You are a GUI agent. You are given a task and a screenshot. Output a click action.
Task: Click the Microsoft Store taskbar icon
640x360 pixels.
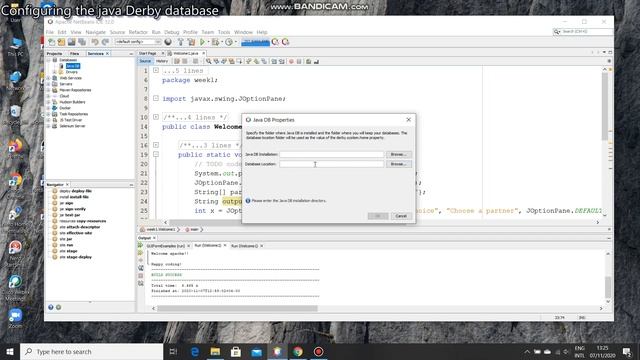[x=236, y=351]
